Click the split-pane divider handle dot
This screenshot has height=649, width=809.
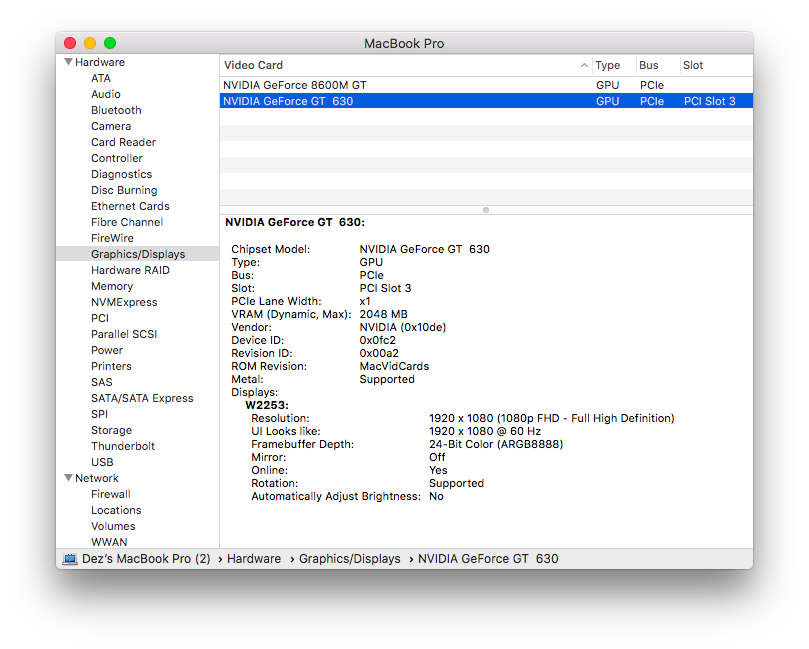click(x=486, y=210)
